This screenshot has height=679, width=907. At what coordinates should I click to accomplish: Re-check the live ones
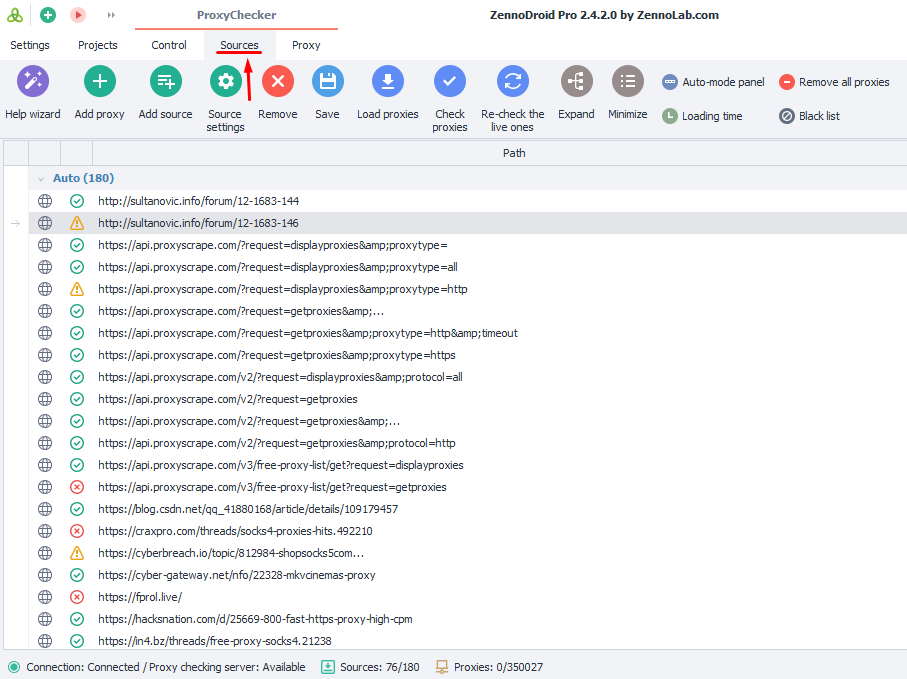tap(512, 82)
